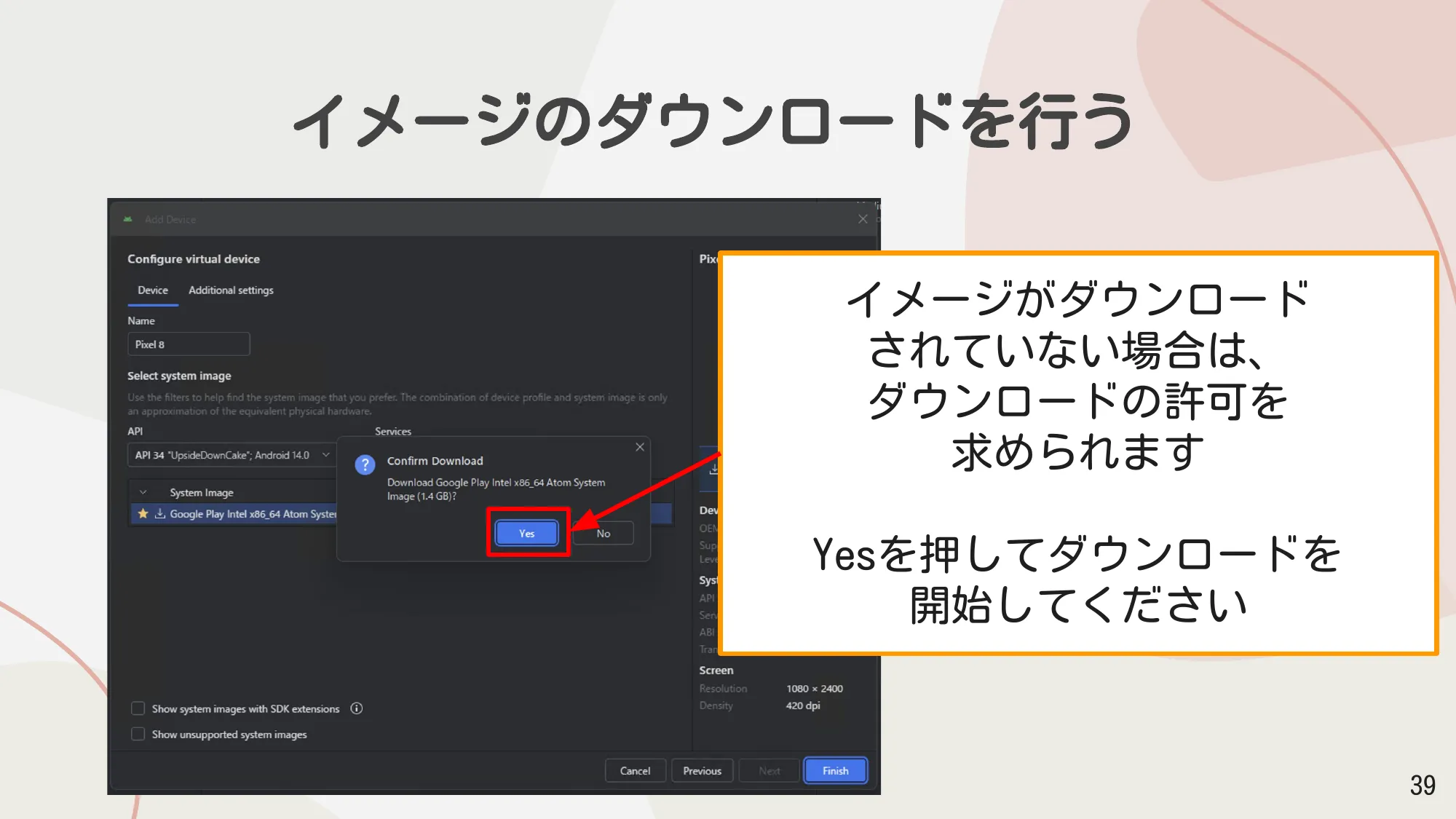The width and height of the screenshot is (1456, 819).
Task: Switch to Additional settings tab
Action: (x=231, y=290)
